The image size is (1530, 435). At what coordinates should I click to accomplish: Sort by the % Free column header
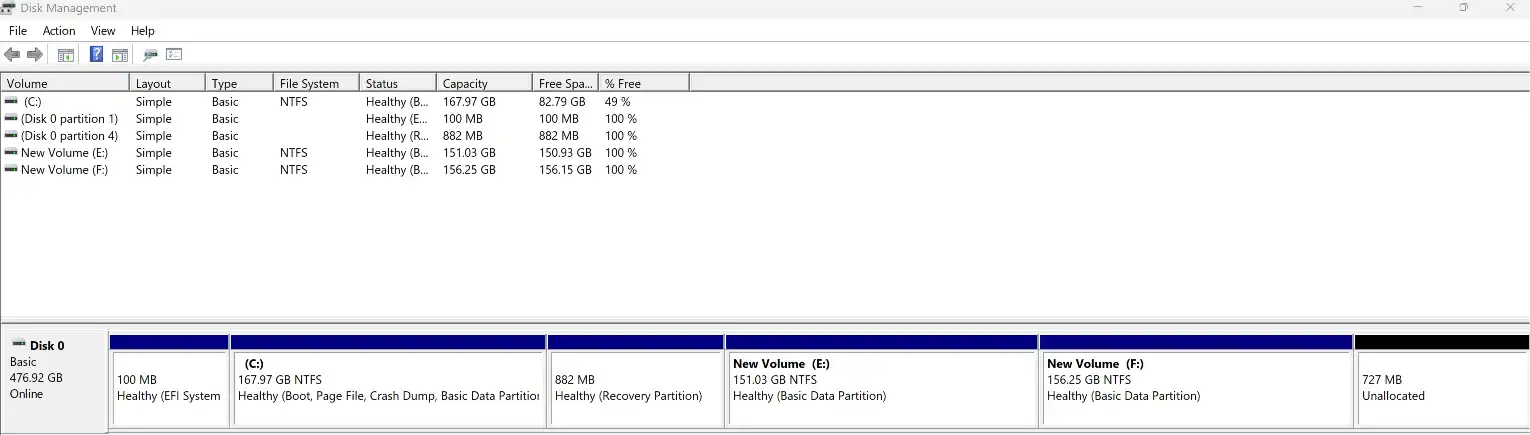point(644,83)
